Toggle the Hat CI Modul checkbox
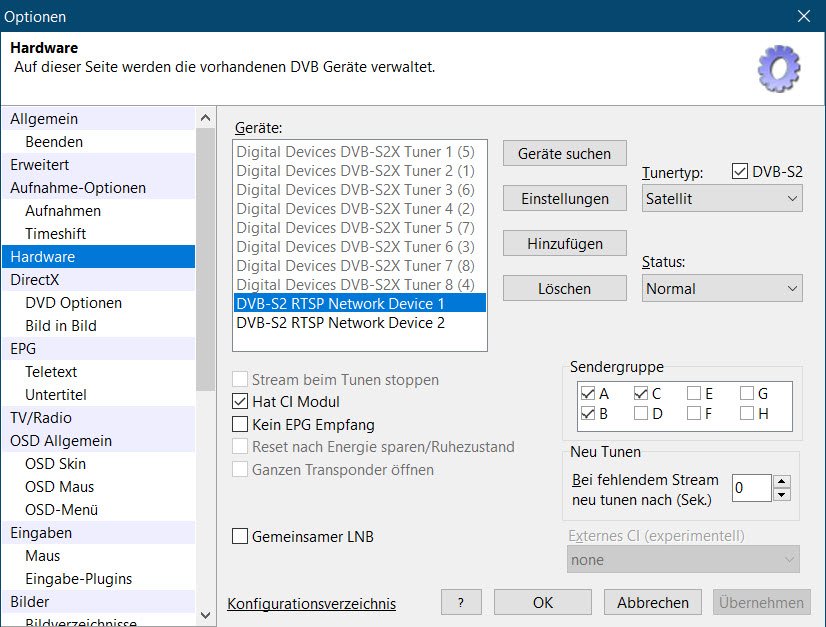This screenshot has height=627, width=826. coord(240,401)
